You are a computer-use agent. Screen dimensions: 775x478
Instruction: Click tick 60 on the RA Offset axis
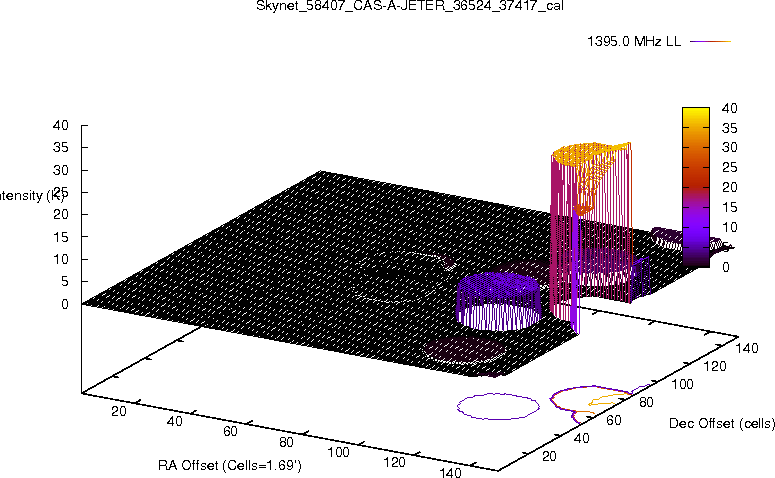point(230,432)
